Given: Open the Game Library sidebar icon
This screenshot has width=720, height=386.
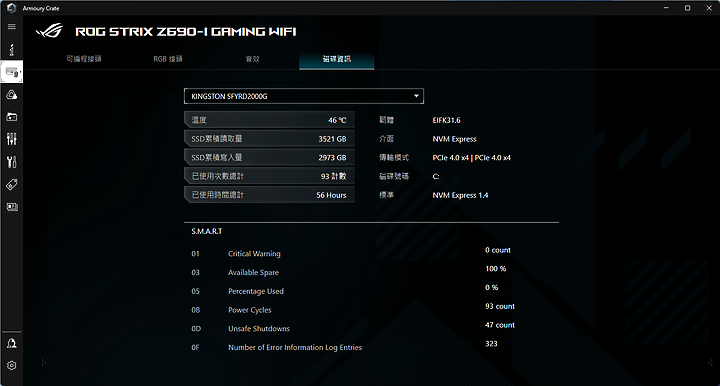Looking at the screenshot, I should coord(11,117).
